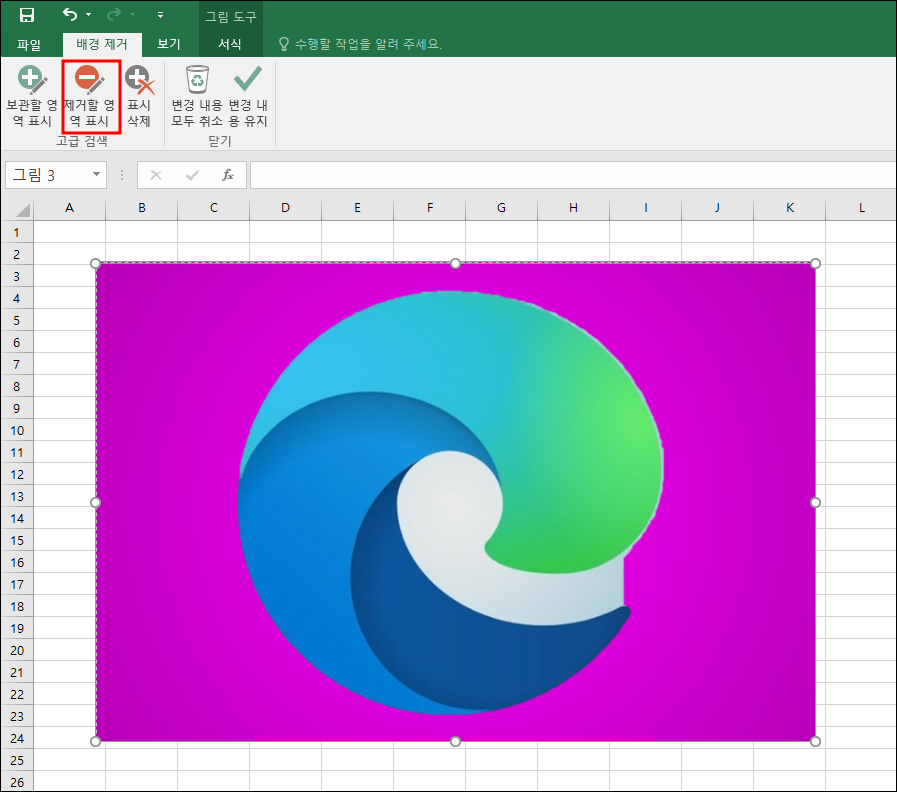The width and height of the screenshot is (897, 792).
Task: Select column K header
Action: point(789,208)
